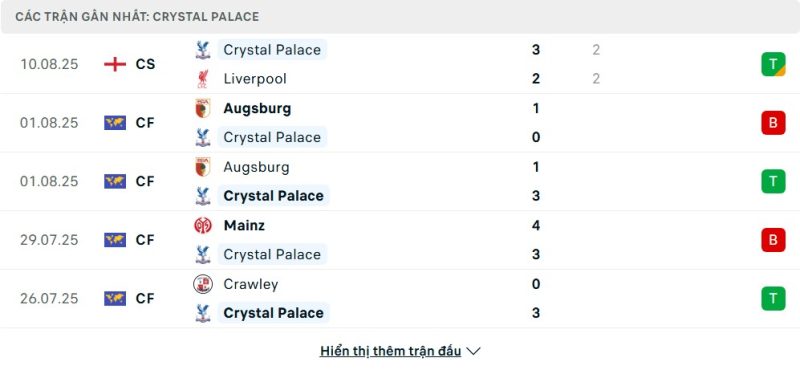Open the 26.07.25 match date row
This screenshot has height=374, width=800.
[x=400, y=298]
